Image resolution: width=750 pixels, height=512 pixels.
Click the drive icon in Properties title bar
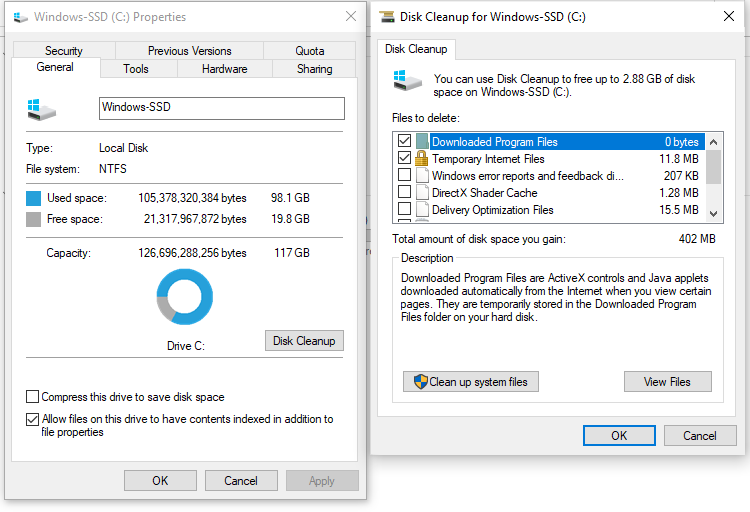click(x=21, y=17)
